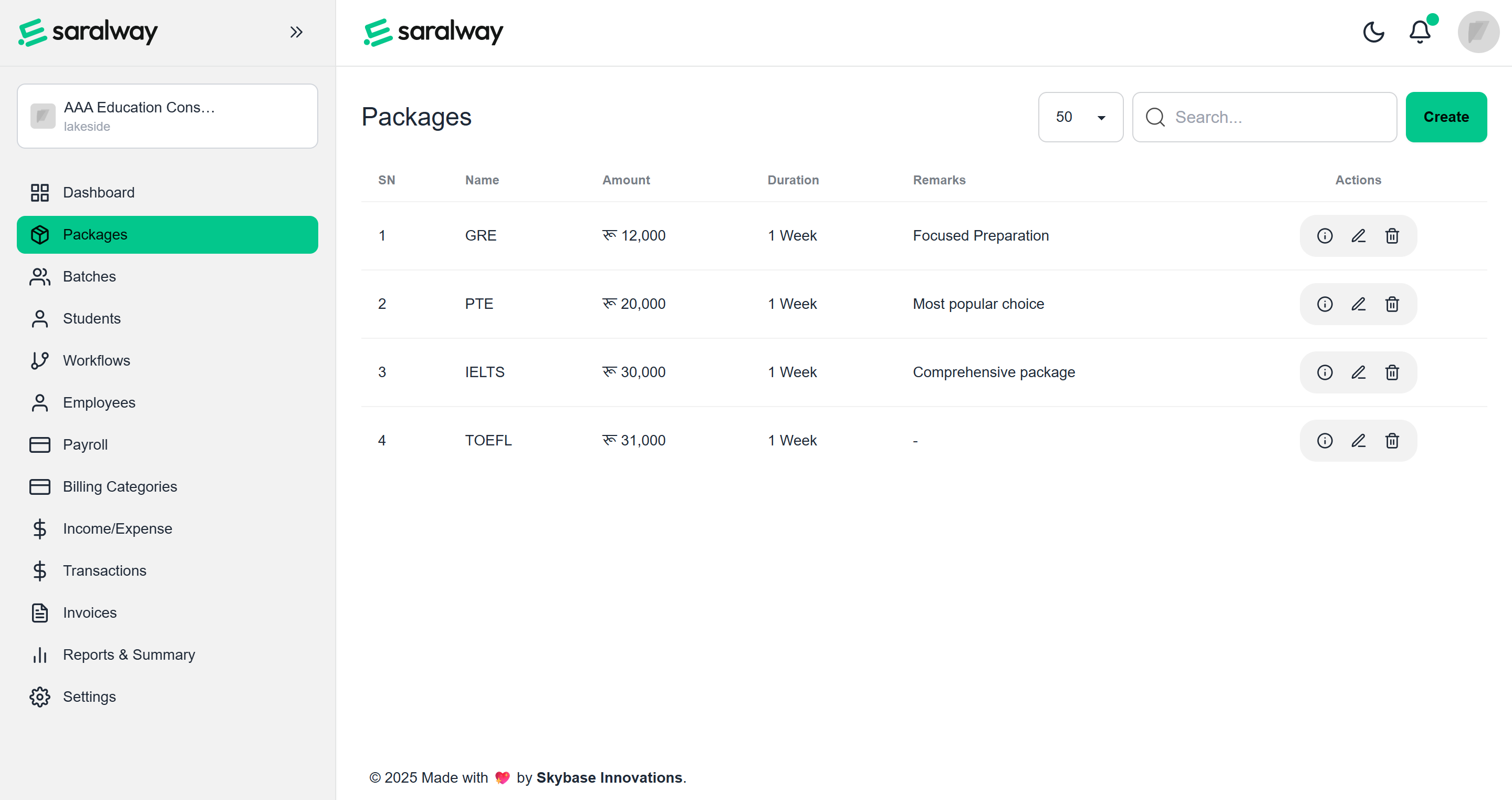Edit the TOEFL package entry
Viewport: 1512px width, 800px height.
pos(1358,441)
